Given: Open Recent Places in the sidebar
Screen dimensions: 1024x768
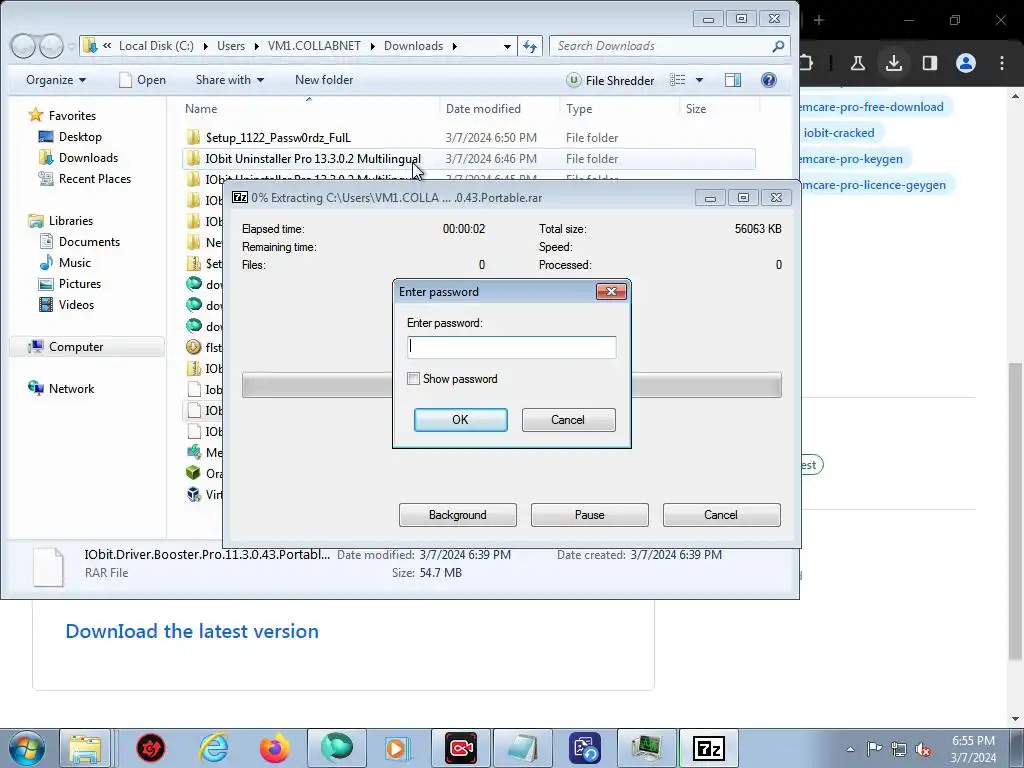Looking at the screenshot, I should tap(95, 178).
